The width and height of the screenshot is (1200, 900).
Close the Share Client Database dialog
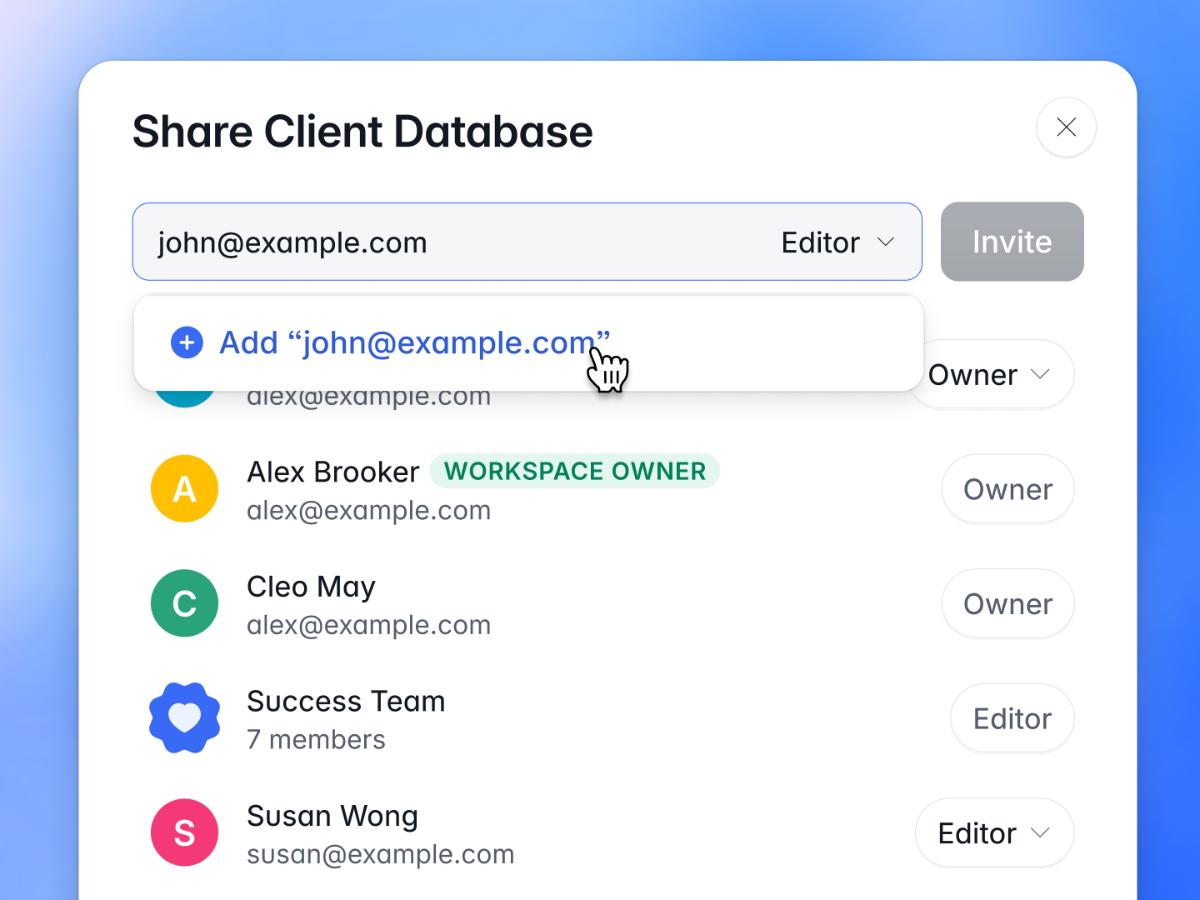1066,127
